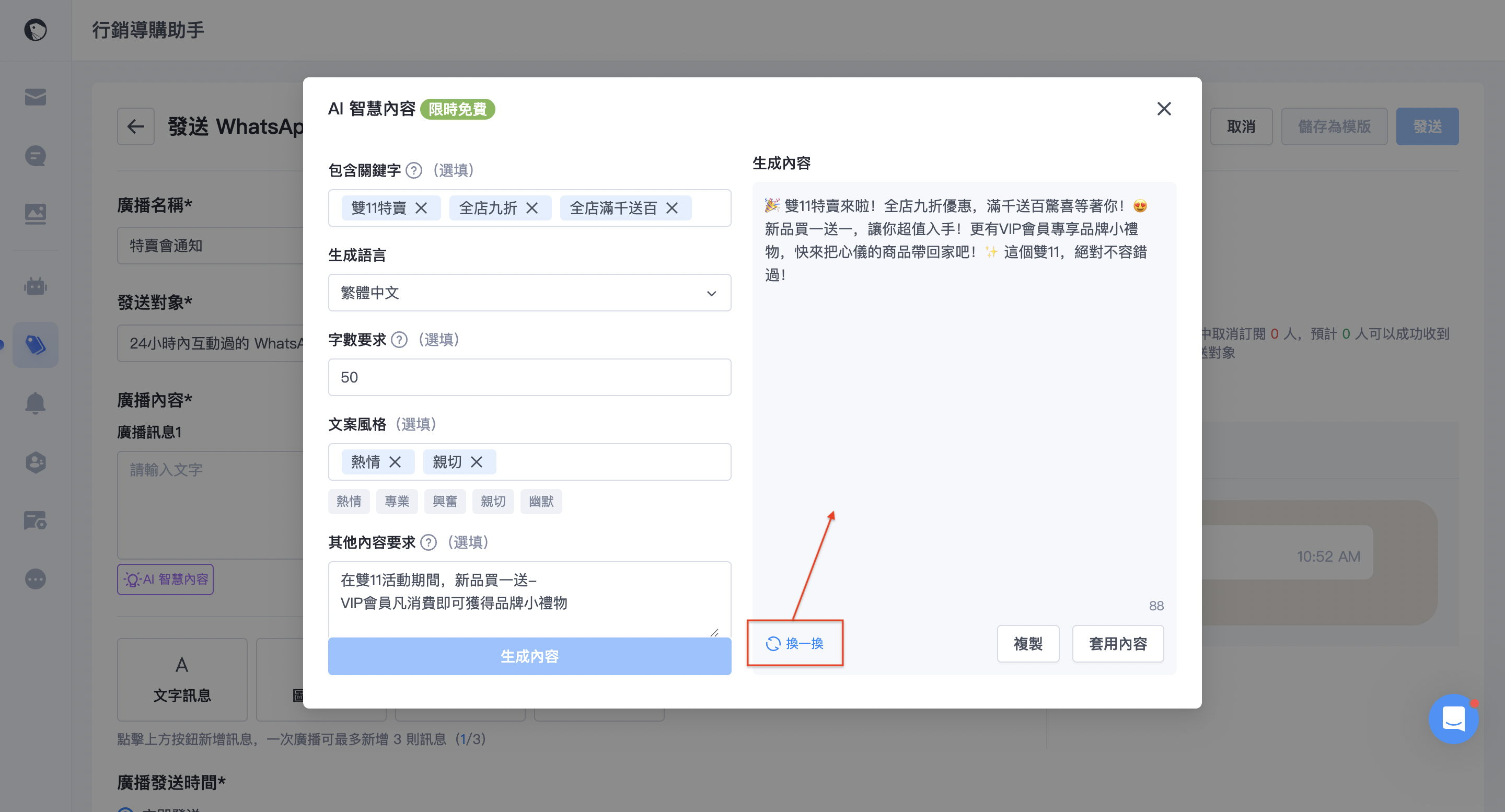
Task: Click the back arrow next to 發送 WhatsApp
Action: pyautogui.click(x=135, y=126)
